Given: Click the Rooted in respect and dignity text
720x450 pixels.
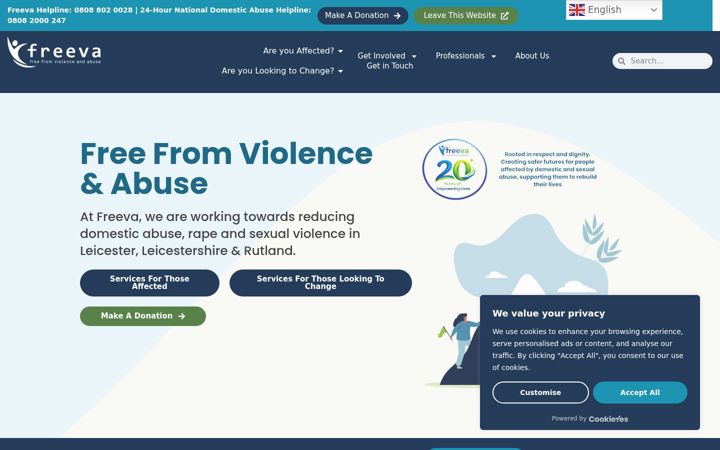Looking at the screenshot, I should coord(548,169).
